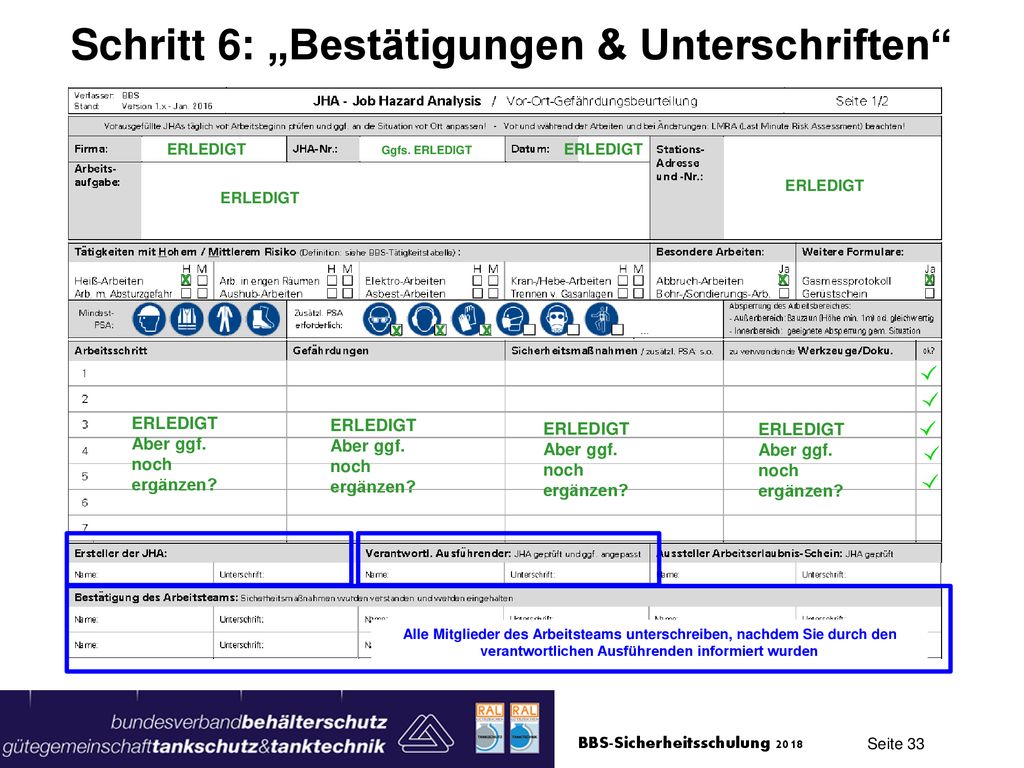Click the Firma field marked ERLEDIGT
Screen dimensions: 1024x768
click(214, 150)
